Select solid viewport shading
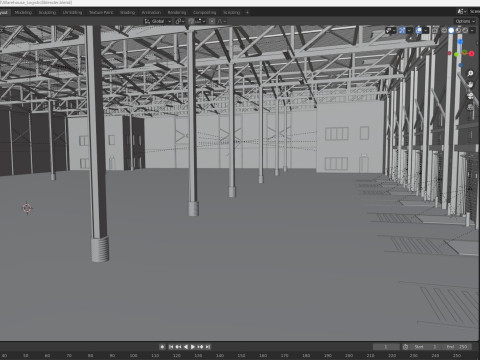 (451, 30)
